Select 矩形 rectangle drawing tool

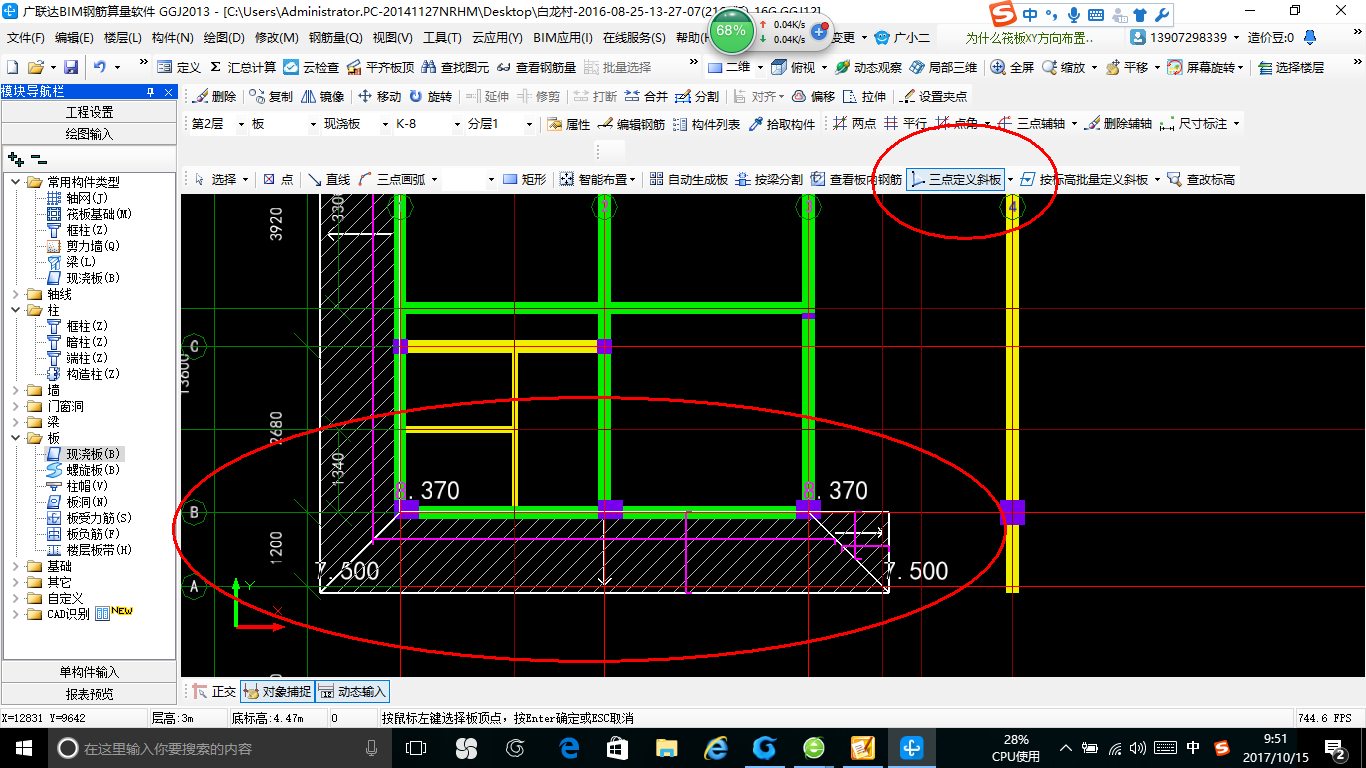tap(525, 179)
